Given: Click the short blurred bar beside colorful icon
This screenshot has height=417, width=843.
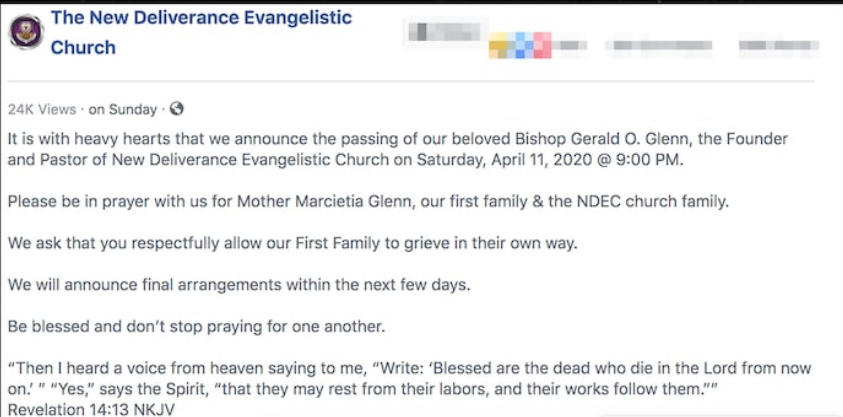Looking at the screenshot, I should coord(571,46).
